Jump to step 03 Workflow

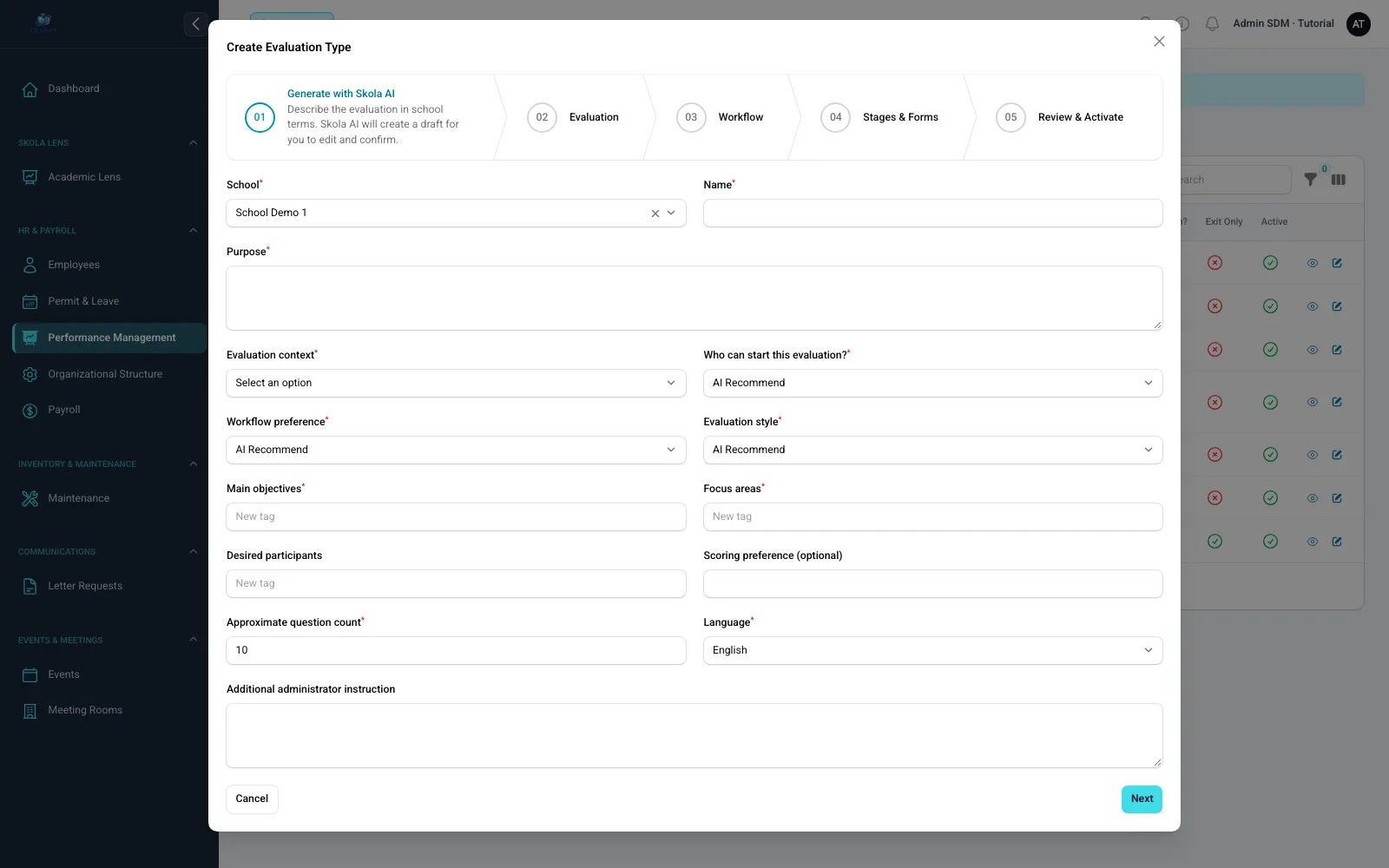[720, 117]
